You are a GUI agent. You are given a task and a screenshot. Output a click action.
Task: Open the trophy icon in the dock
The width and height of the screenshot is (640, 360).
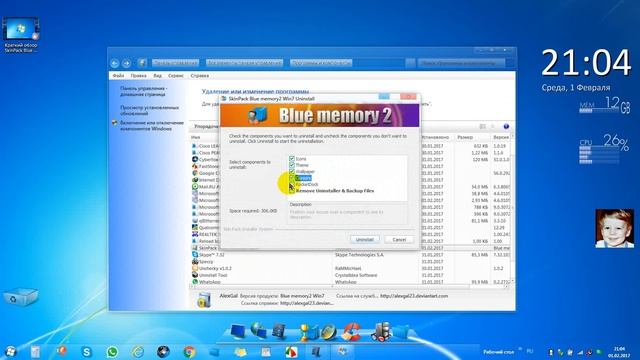click(309, 332)
